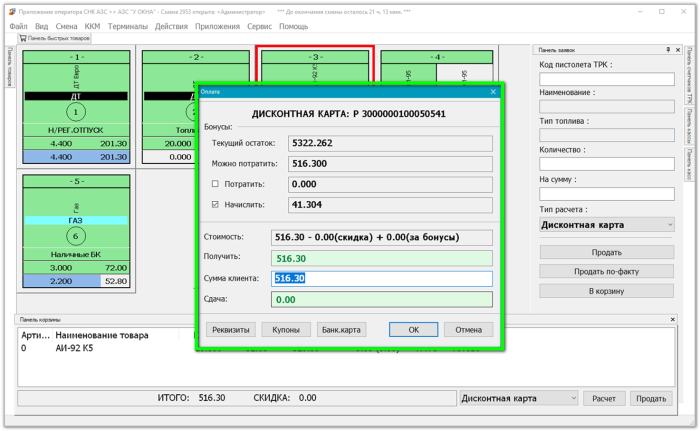Click the Арти... column header
Viewport: 700px width, 431px height.
click(x=35, y=335)
